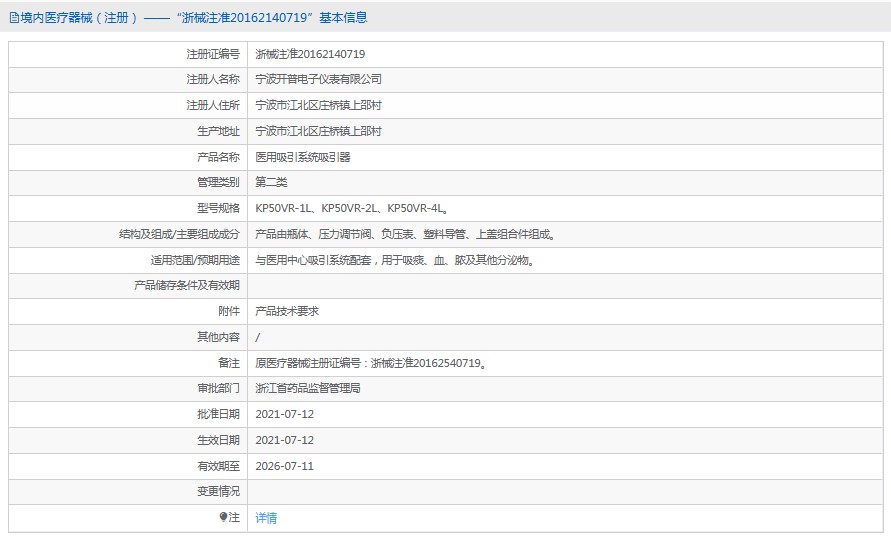
Task: Click the 附件 label
Action: [x=229, y=311]
